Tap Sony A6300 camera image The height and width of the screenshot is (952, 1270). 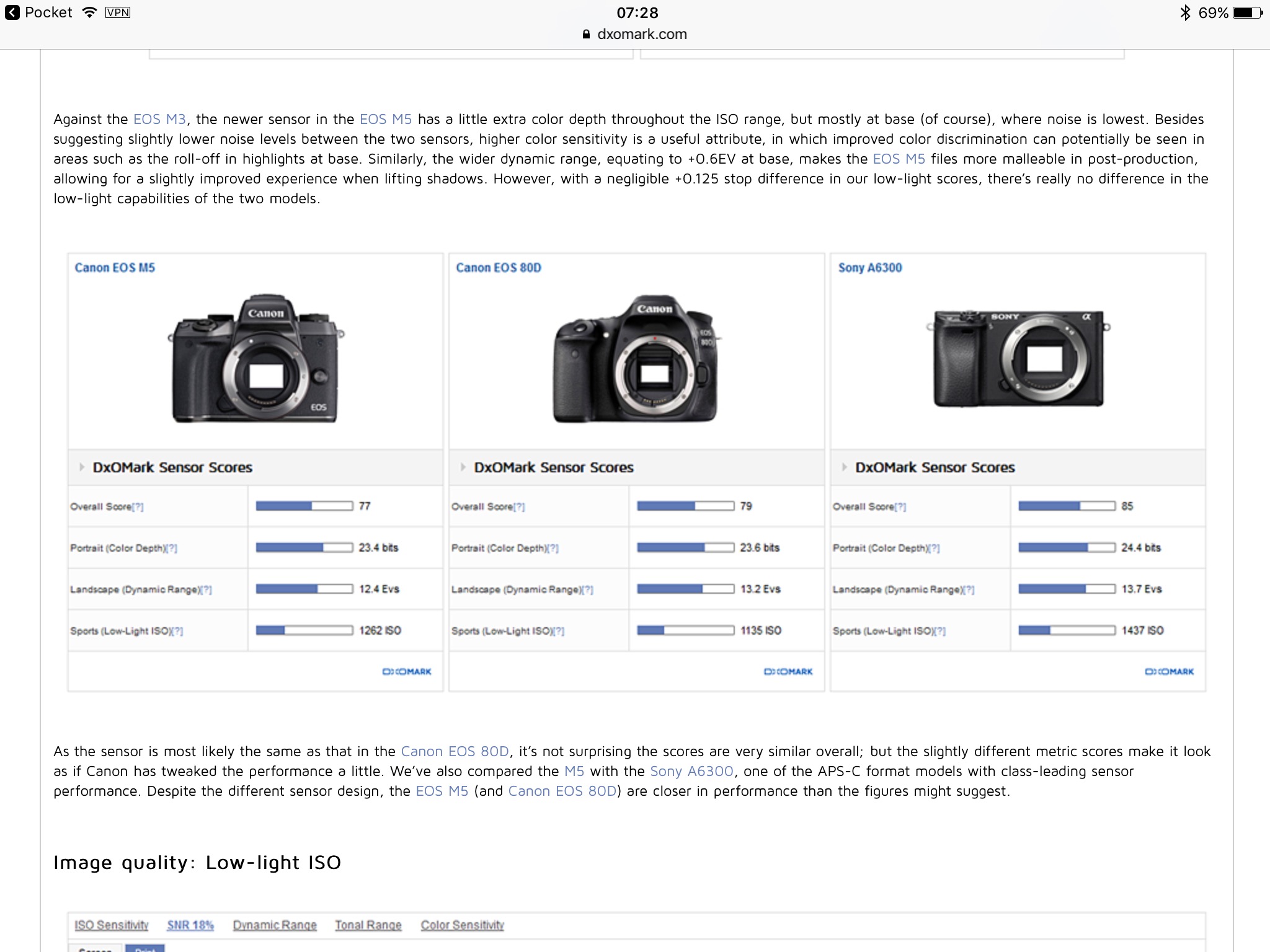[x=1018, y=358]
